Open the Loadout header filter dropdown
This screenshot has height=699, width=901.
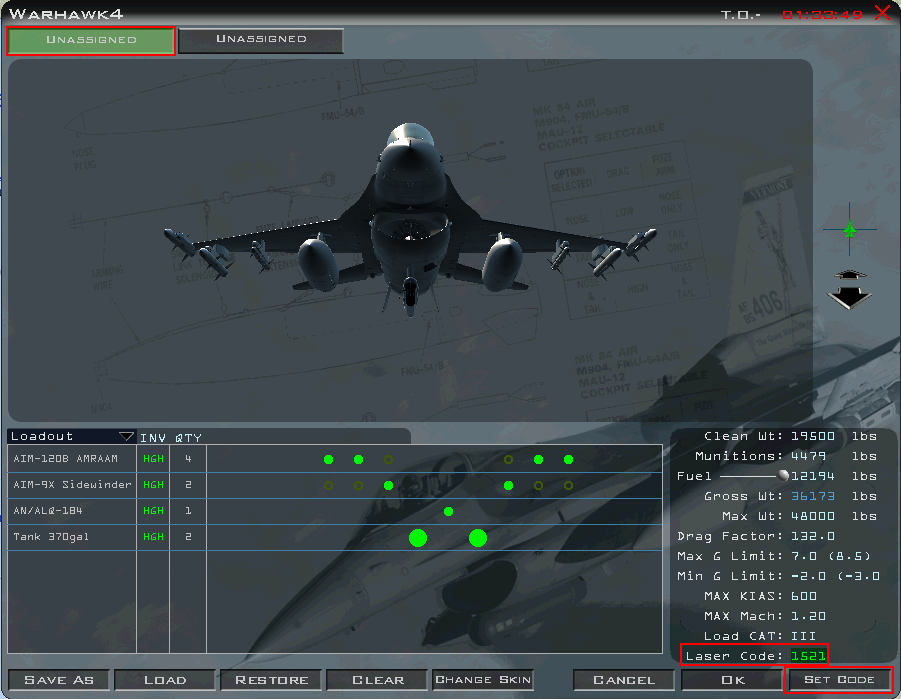coord(127,436)
